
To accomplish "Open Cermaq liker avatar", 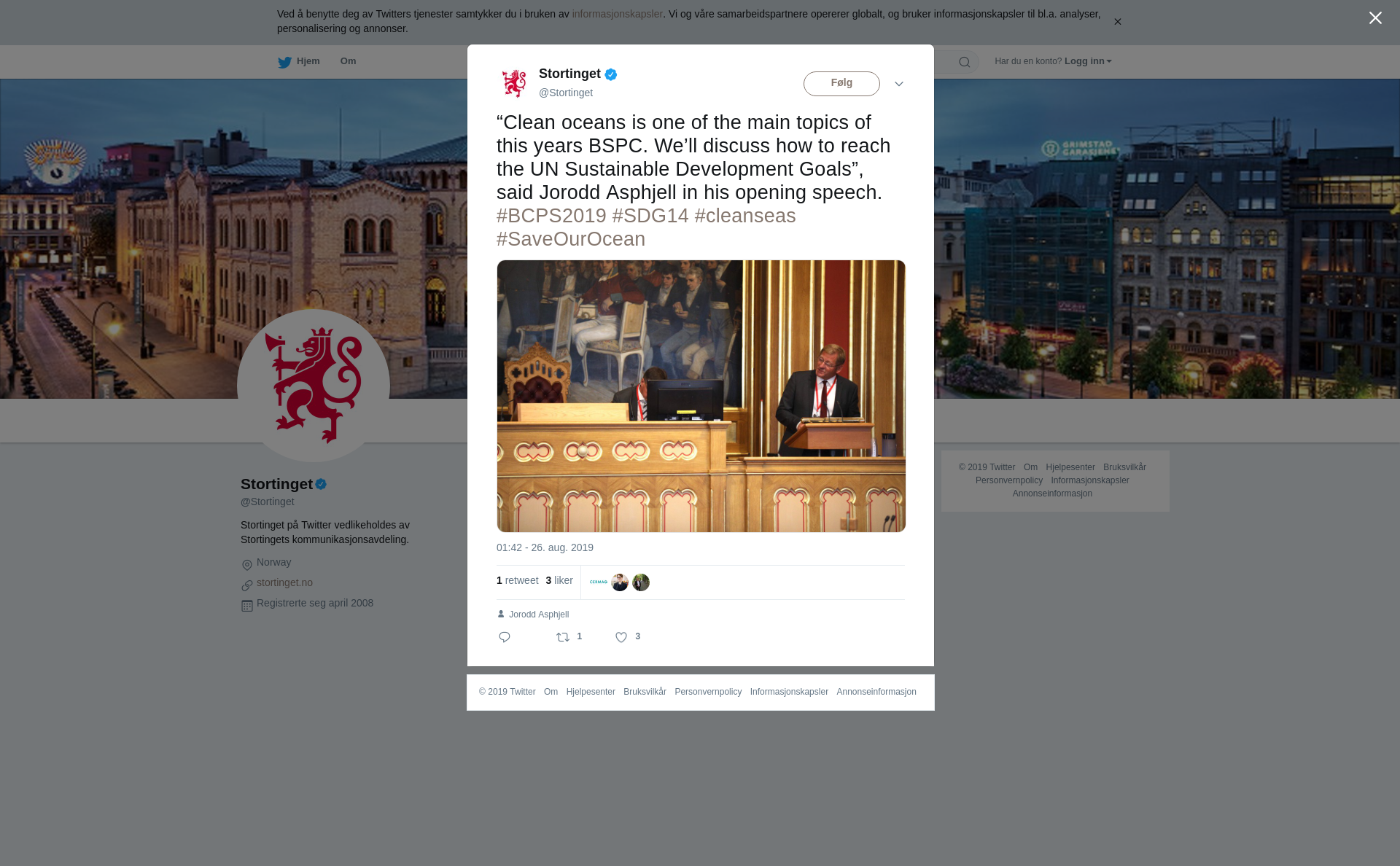I will [x=599, y=582].
